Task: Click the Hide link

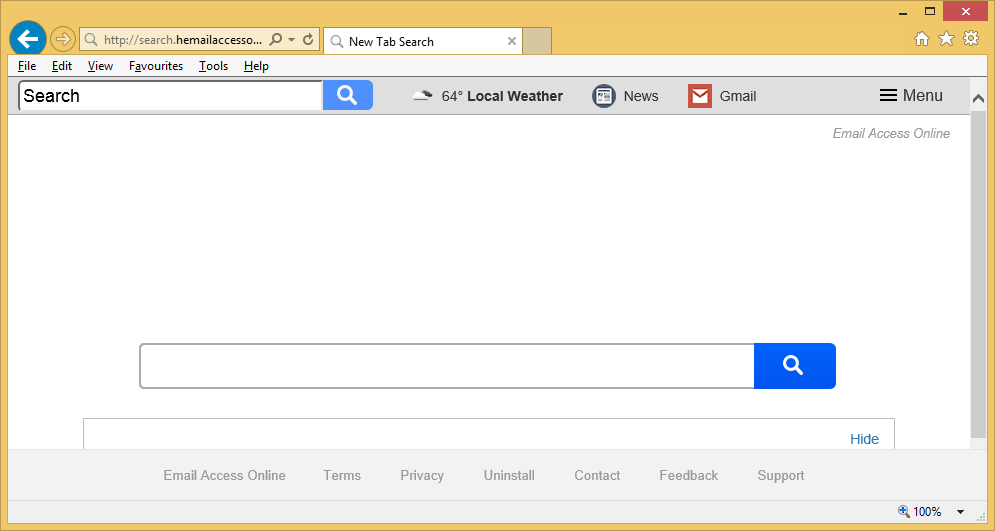Action: (x=864, y=439)
